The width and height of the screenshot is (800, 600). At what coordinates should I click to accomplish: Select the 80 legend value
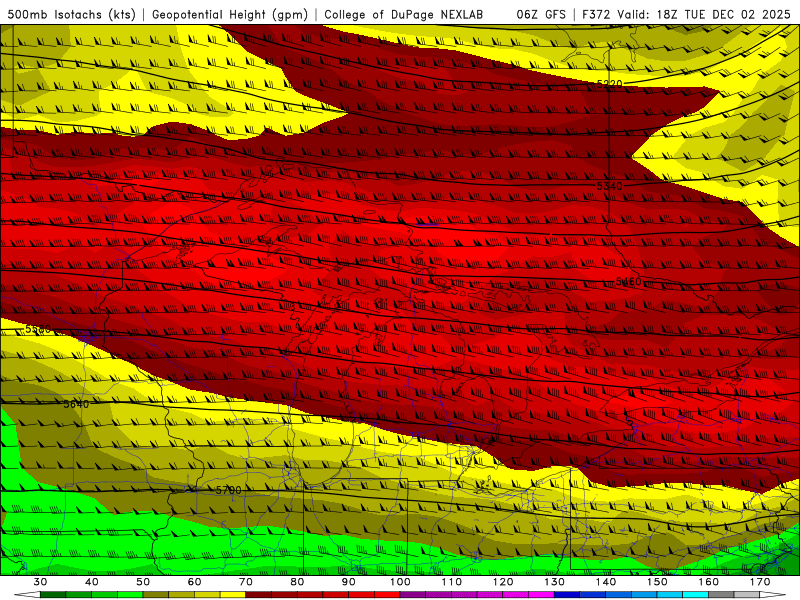[x=297, y=582]
